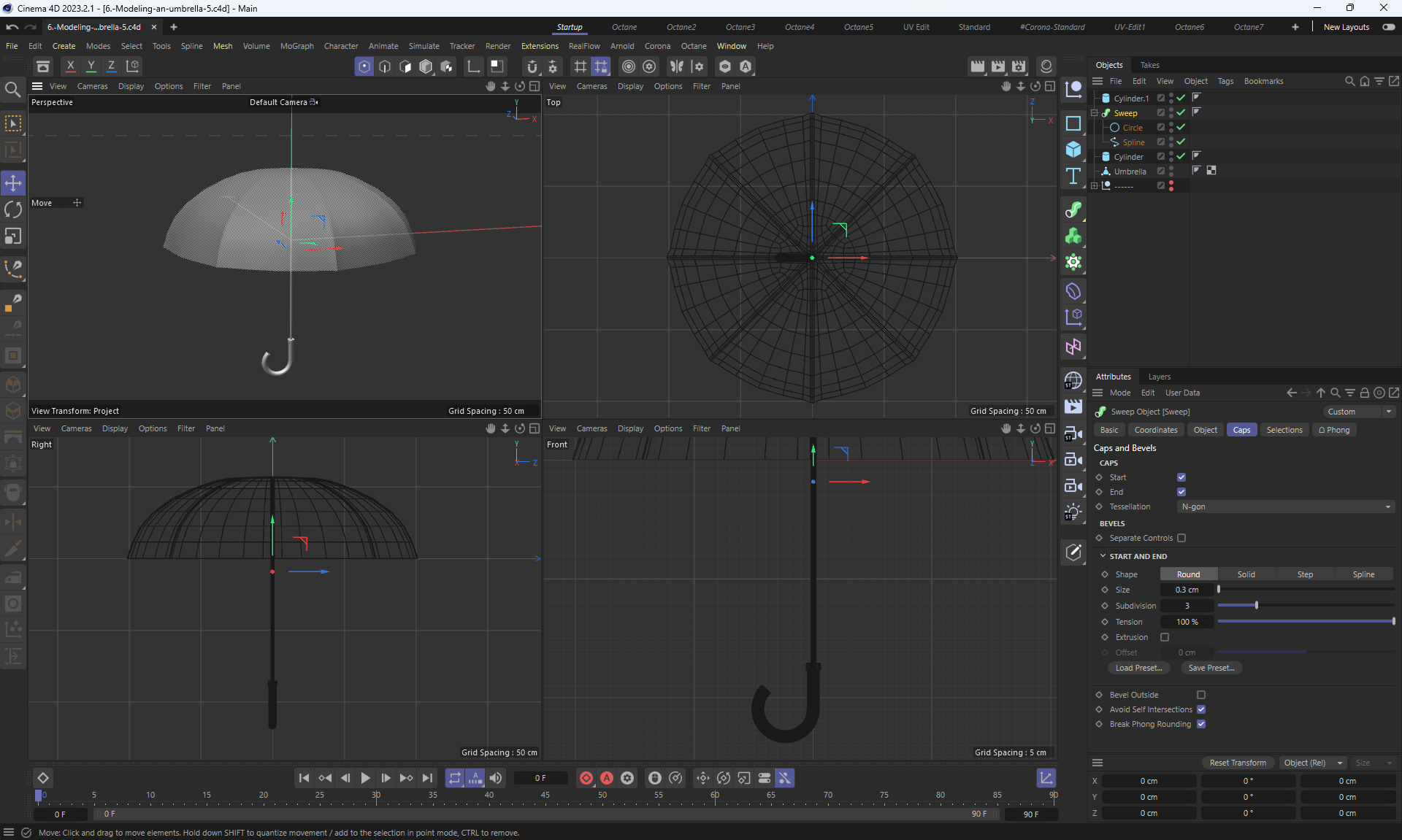Switch to the Coordinates attribute tab

pos(1155,430)
